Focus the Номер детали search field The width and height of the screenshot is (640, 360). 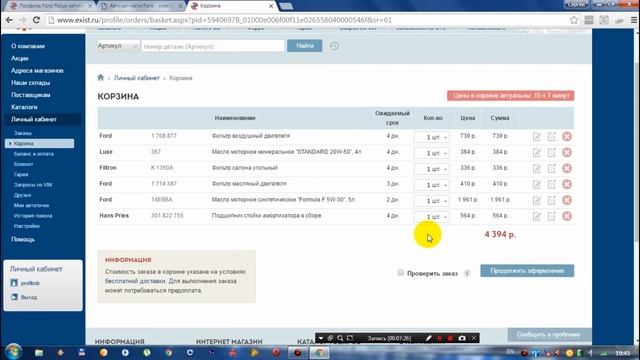tap(213, 46)
